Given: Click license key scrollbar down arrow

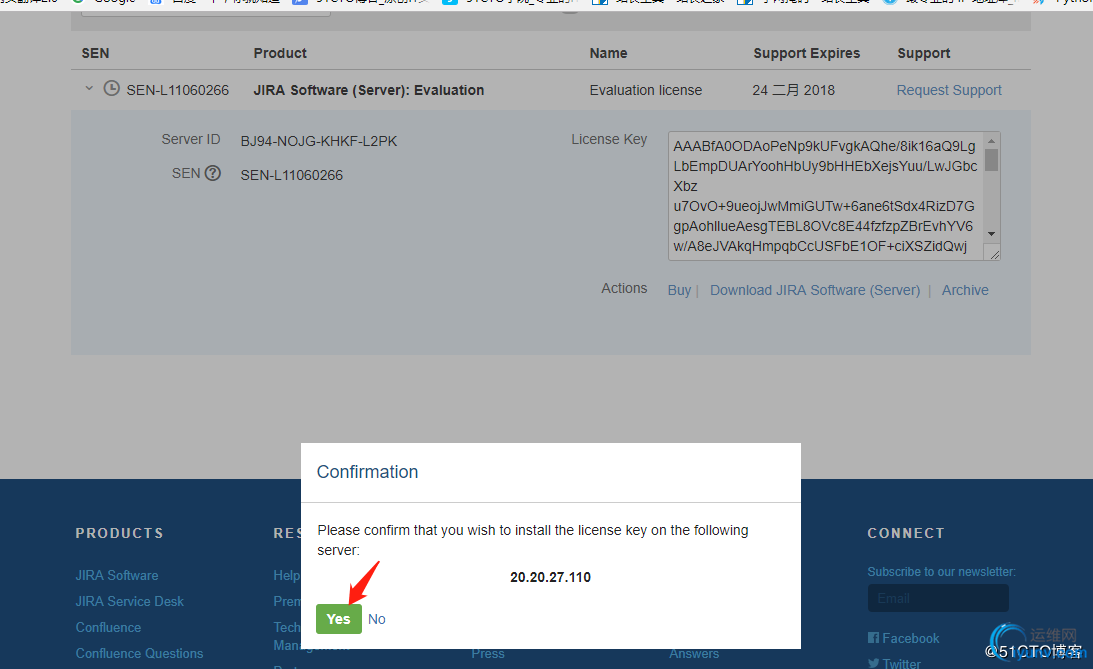Looking at the screenshot, I should click(x=991, y=234).
